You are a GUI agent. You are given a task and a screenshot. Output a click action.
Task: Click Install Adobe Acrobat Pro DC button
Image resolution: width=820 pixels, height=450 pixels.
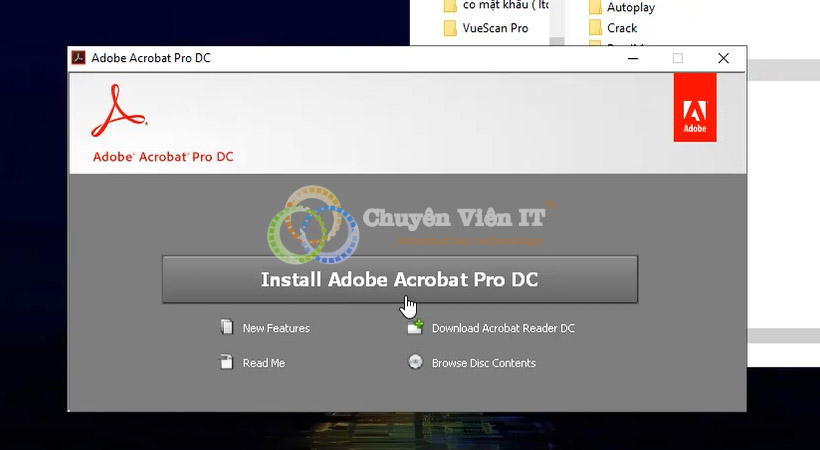(400, 279)
